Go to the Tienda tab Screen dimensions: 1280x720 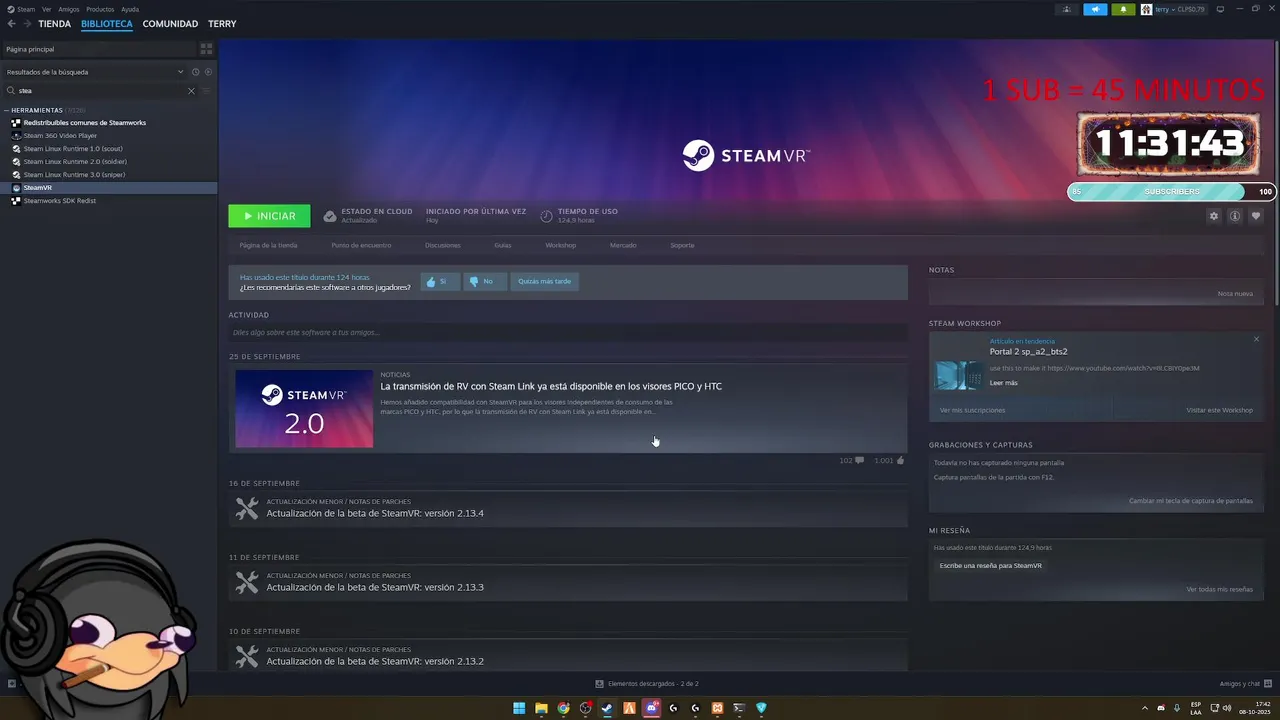[54, 24]
